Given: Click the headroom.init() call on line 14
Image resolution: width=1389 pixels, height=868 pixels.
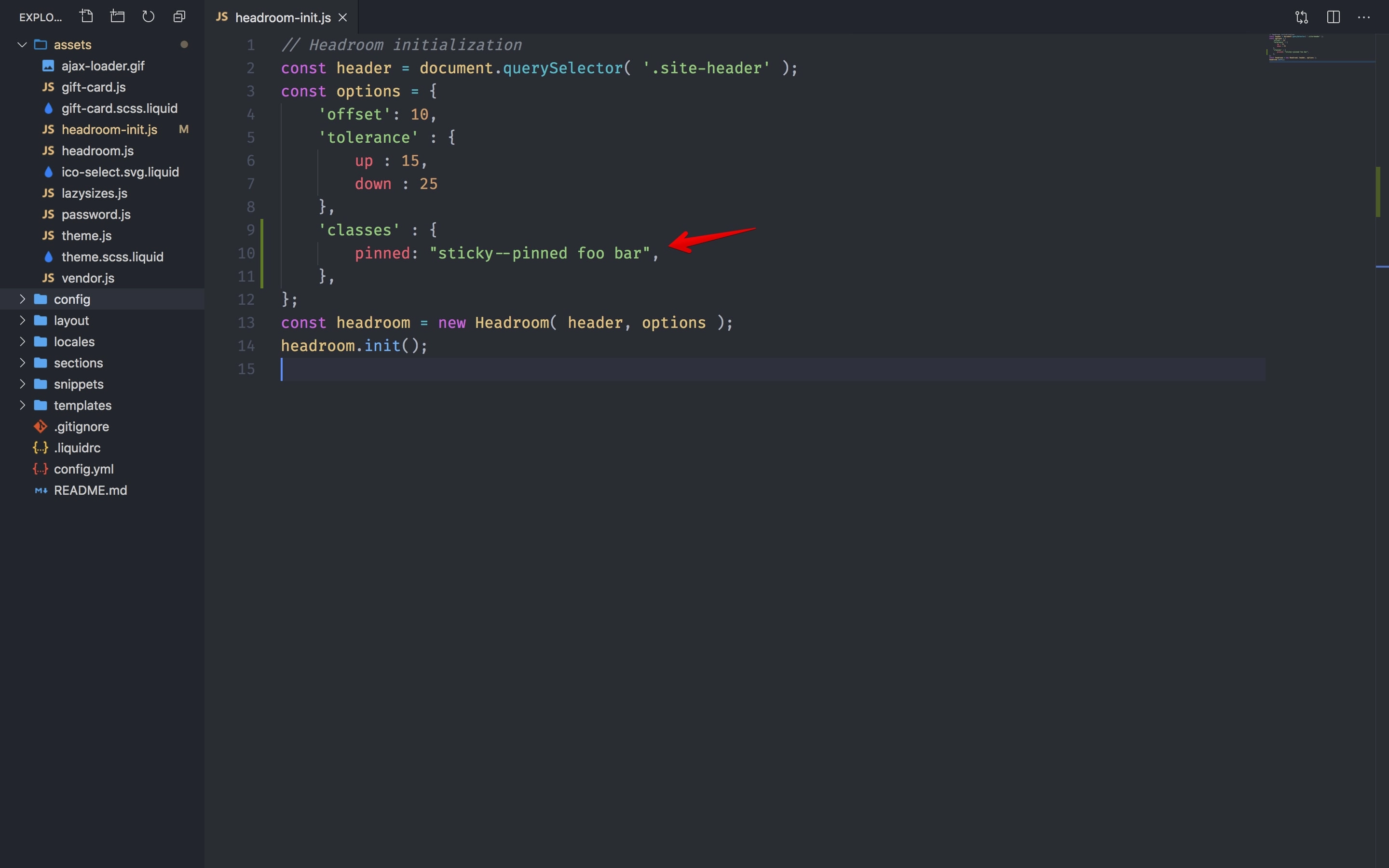Looking at the screenshot, I should (354, 346).
